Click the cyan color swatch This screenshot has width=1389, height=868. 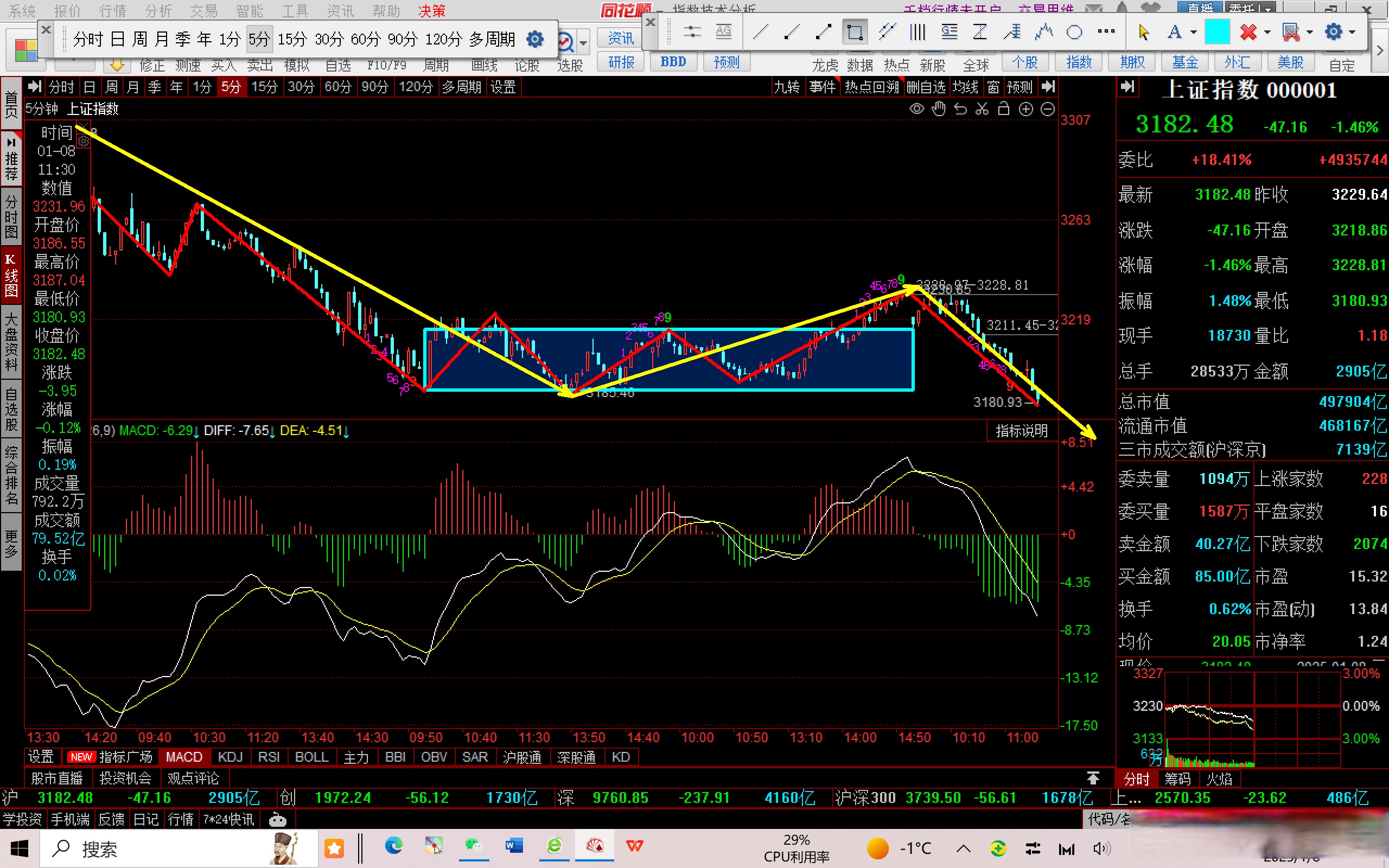tap(1217, 32)
